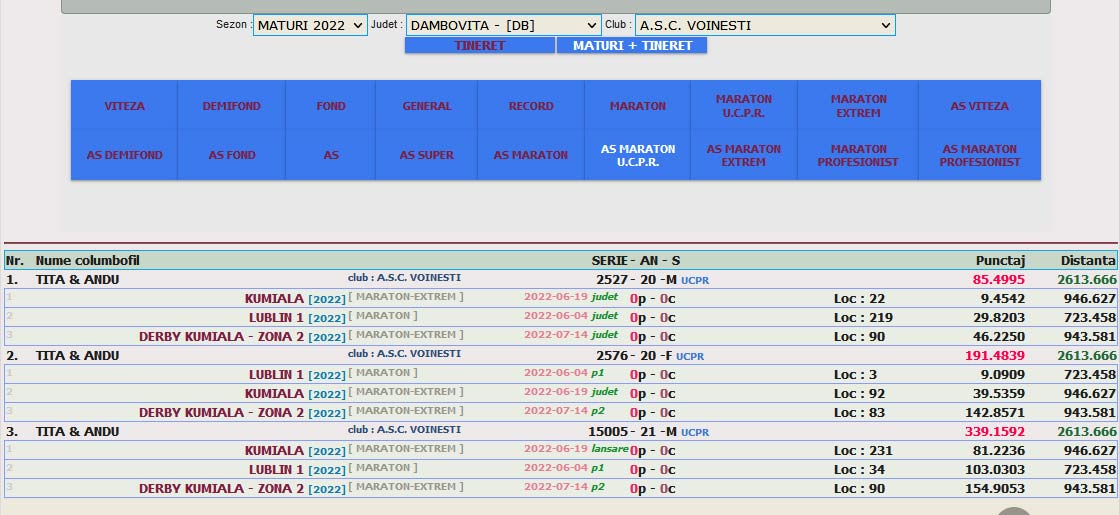The height and width of the screenshot is (515, 1119).
Task: Select the MATURI + TINERET tab
Action: 632,45
